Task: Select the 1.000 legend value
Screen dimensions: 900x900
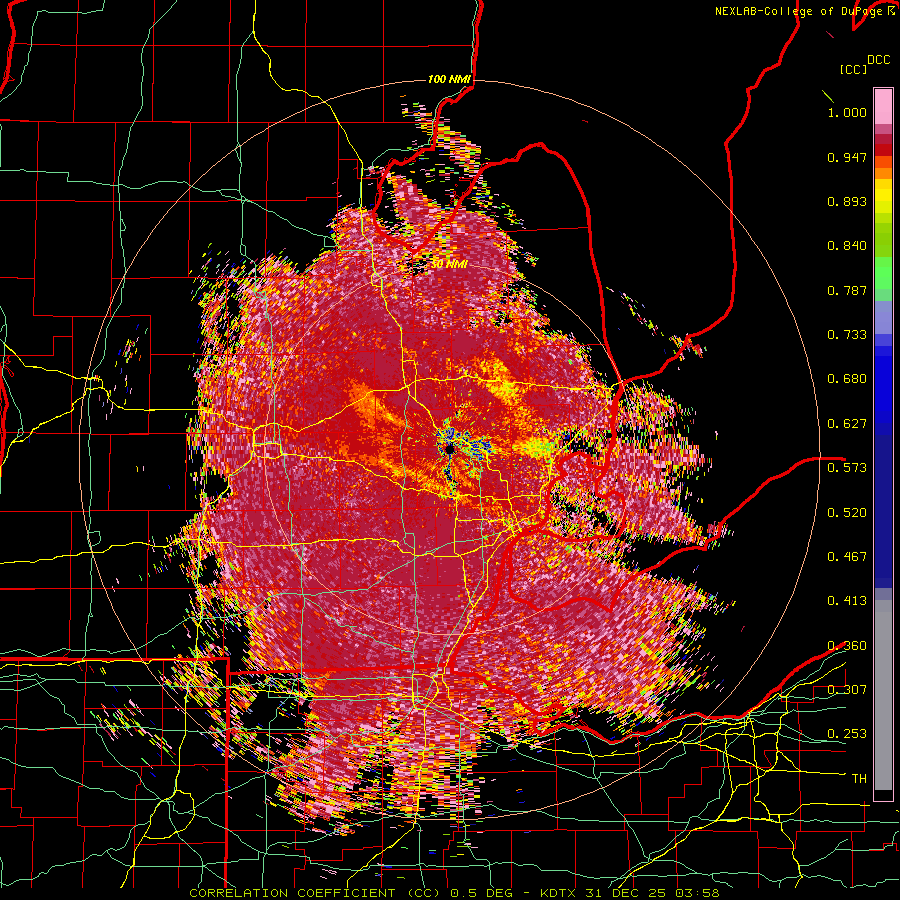Action: click(847, 112)
